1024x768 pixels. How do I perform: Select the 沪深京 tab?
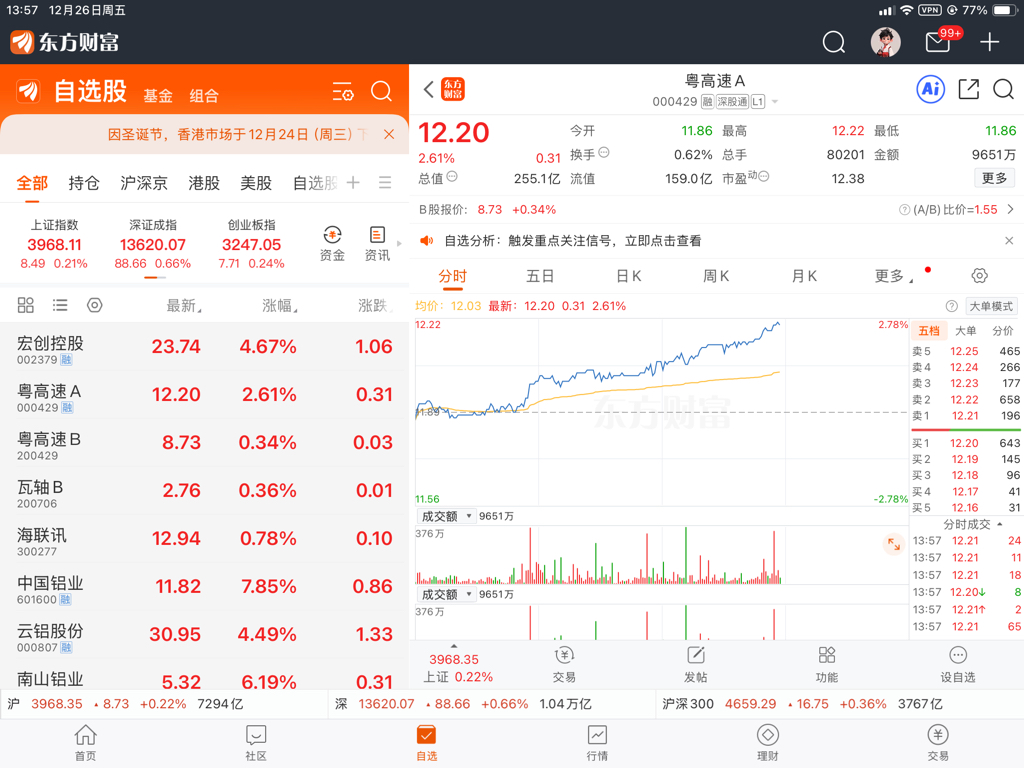pos(144,183)
